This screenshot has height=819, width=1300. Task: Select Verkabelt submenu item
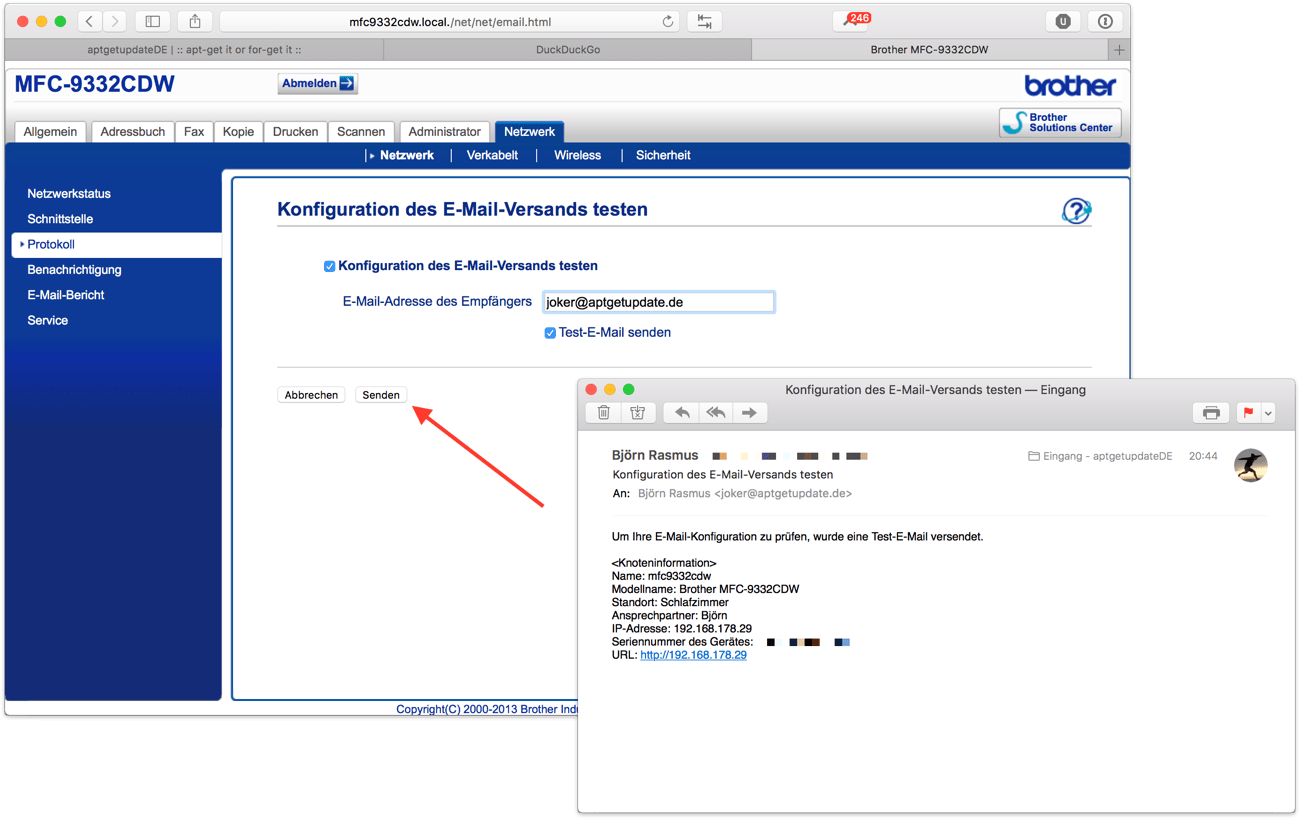coord(492,156)
